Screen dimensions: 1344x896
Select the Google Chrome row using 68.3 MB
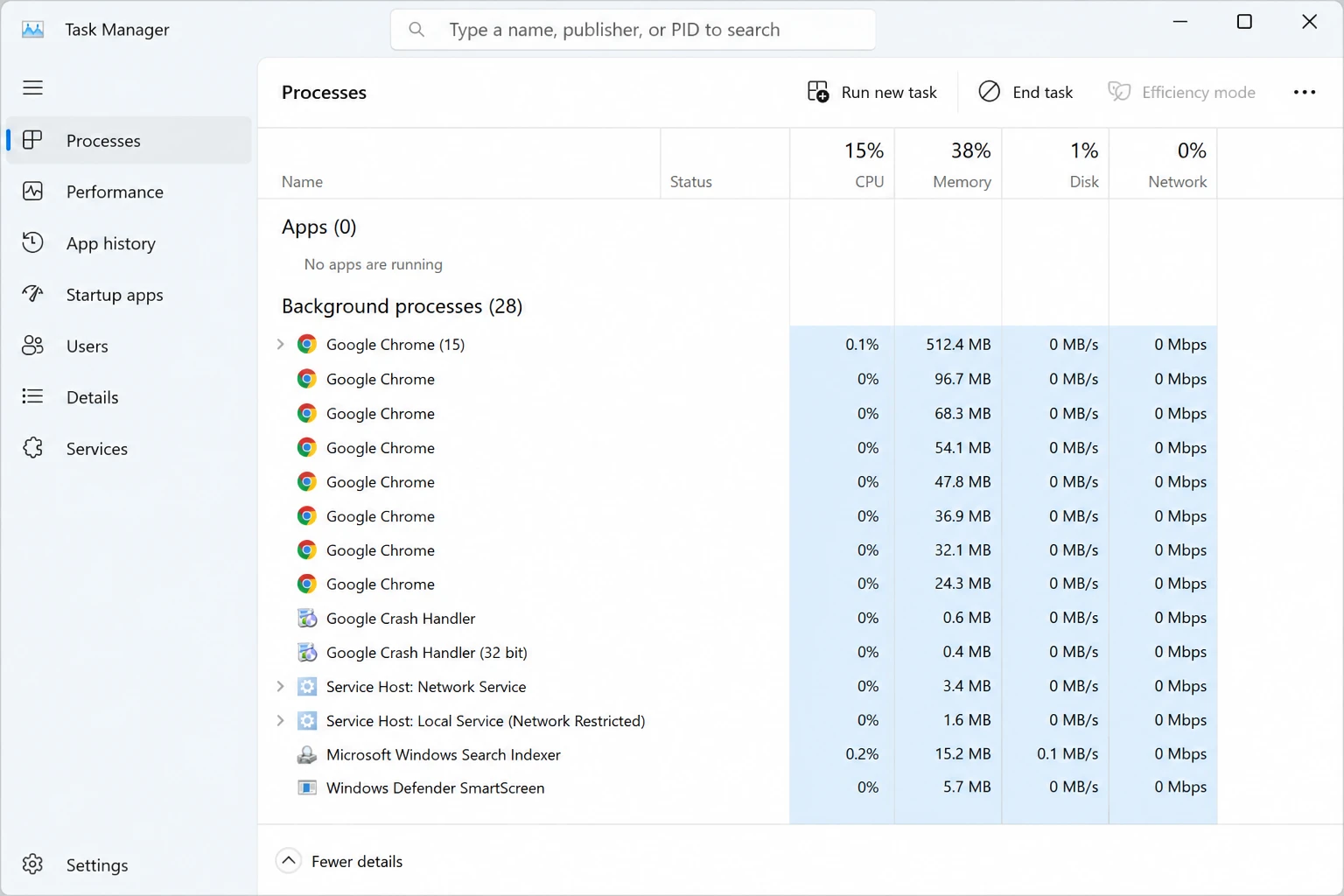pyautogui.click(x=738, y=413)
